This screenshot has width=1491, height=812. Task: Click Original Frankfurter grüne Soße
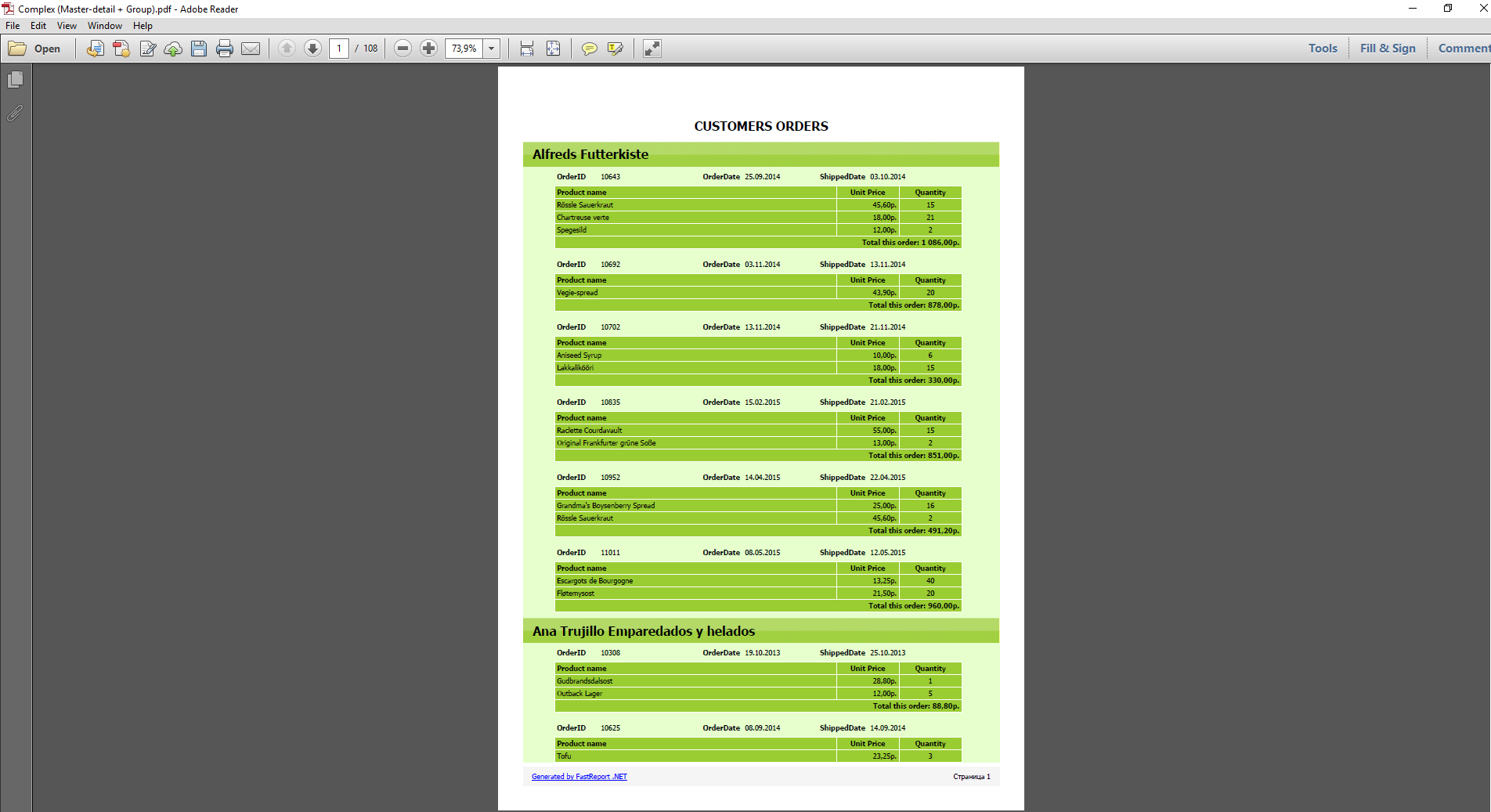click(606, 443)
